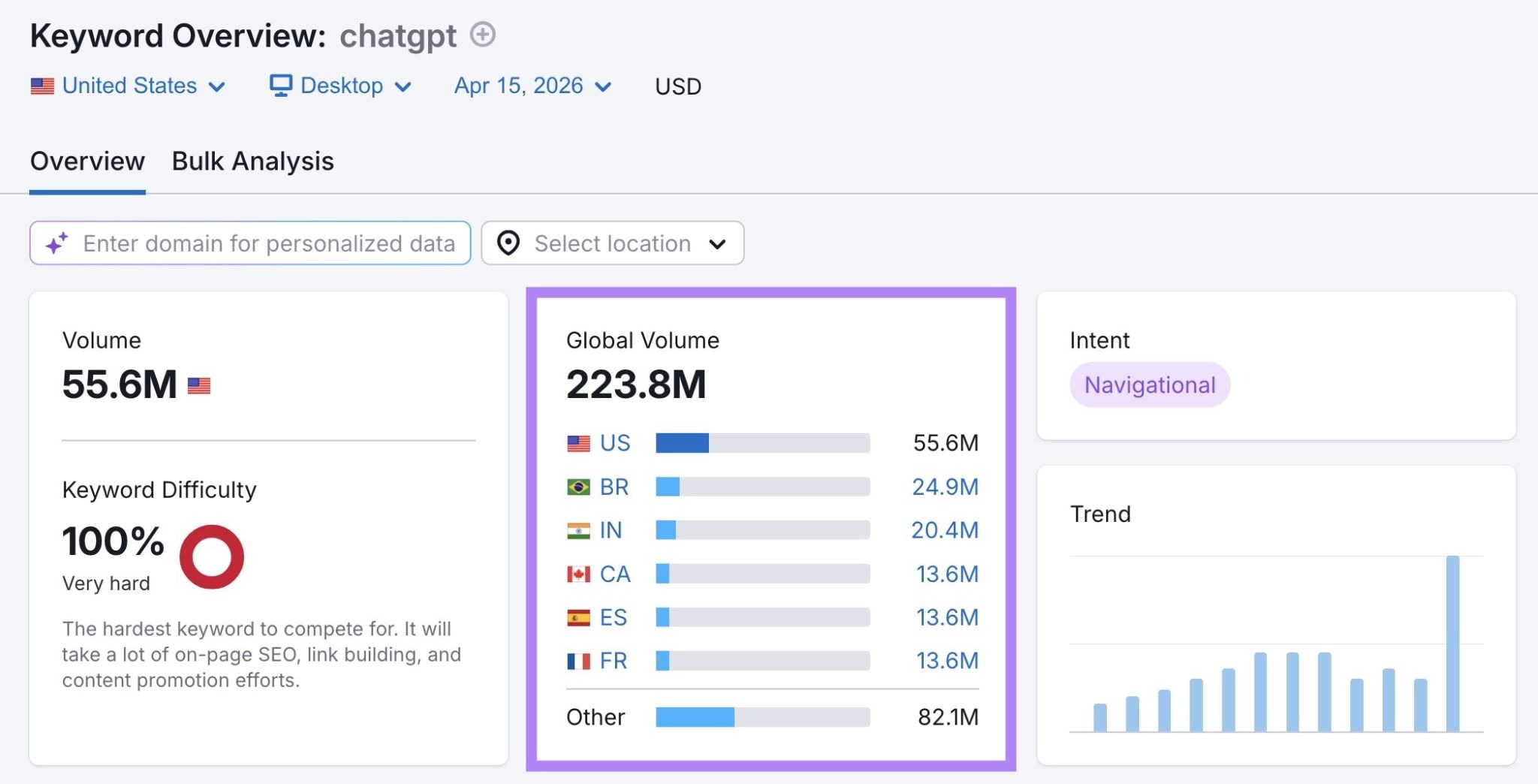Switch to the Bulk Analysis tab
This screenshot has width=1538, height=784.
click(252, 161)
